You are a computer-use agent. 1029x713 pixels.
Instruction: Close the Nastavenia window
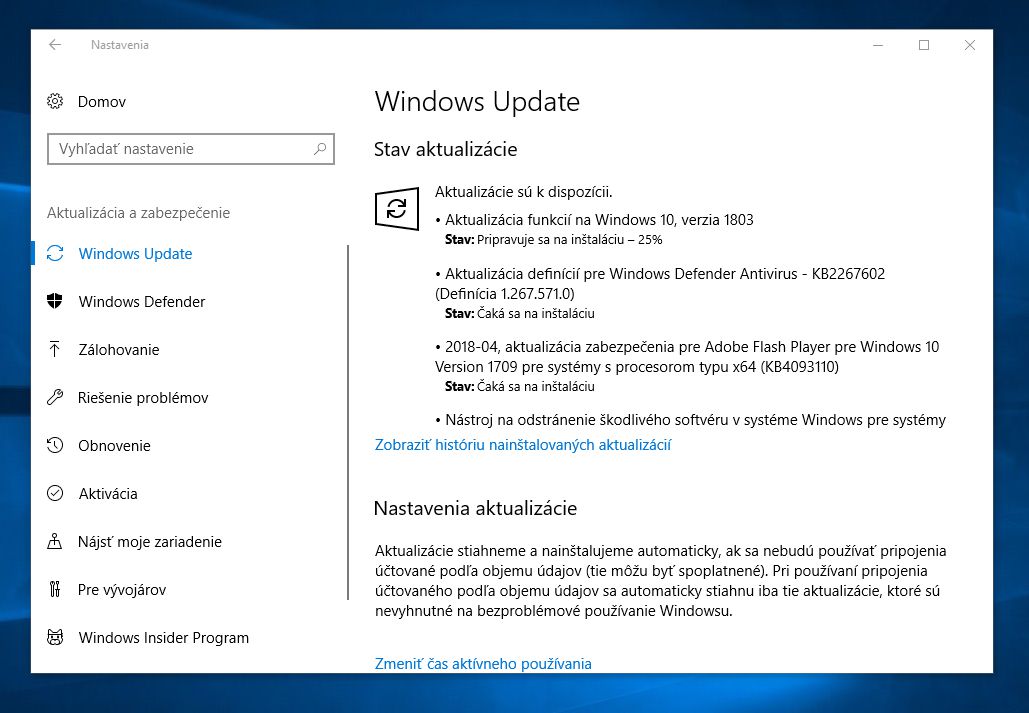(x=970, y=45)
